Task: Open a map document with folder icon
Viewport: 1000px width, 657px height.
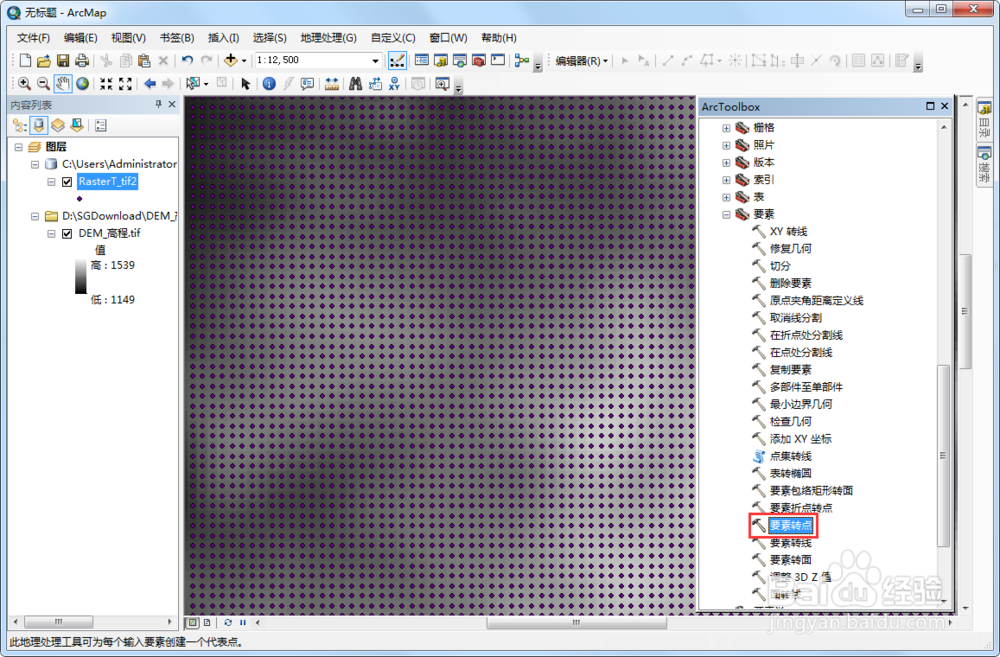Action: (43, 61)
